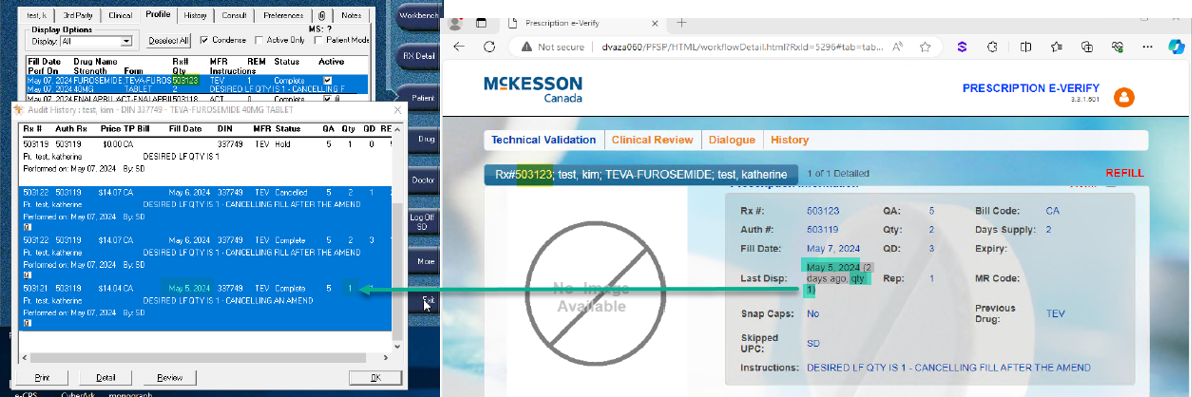Switch to the Clinical Review tab
This screenshot has width=1192, height=397.
(x=651, y=140)
